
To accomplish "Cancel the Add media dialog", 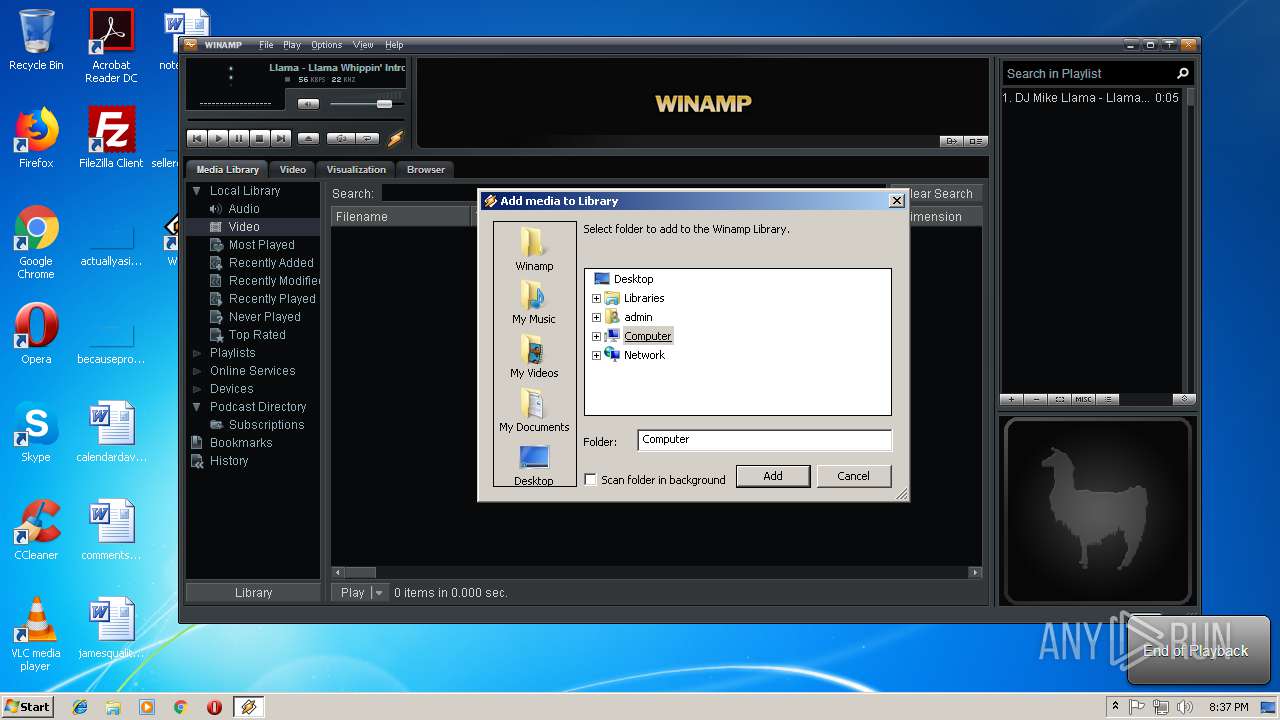I will point(853,476).
